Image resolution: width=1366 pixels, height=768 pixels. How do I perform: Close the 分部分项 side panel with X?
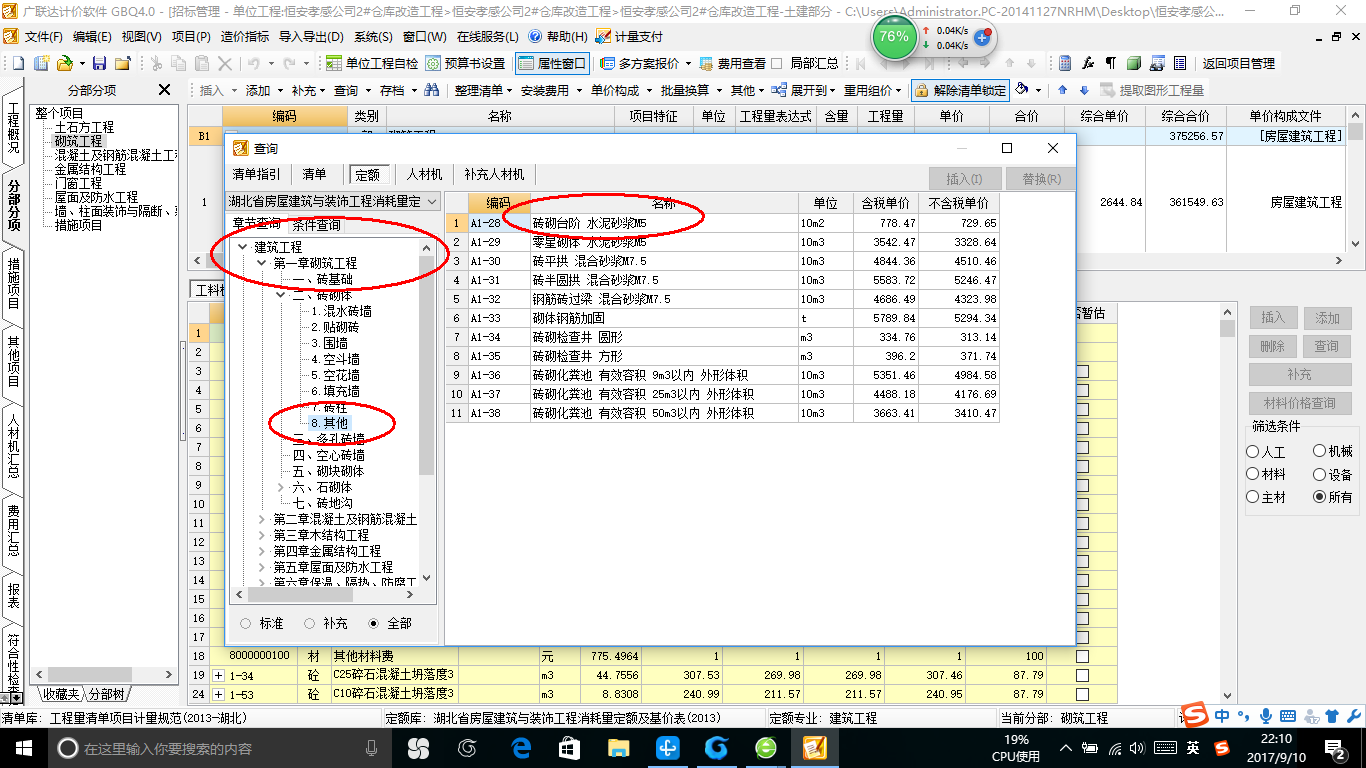click(x=165, y=90)
